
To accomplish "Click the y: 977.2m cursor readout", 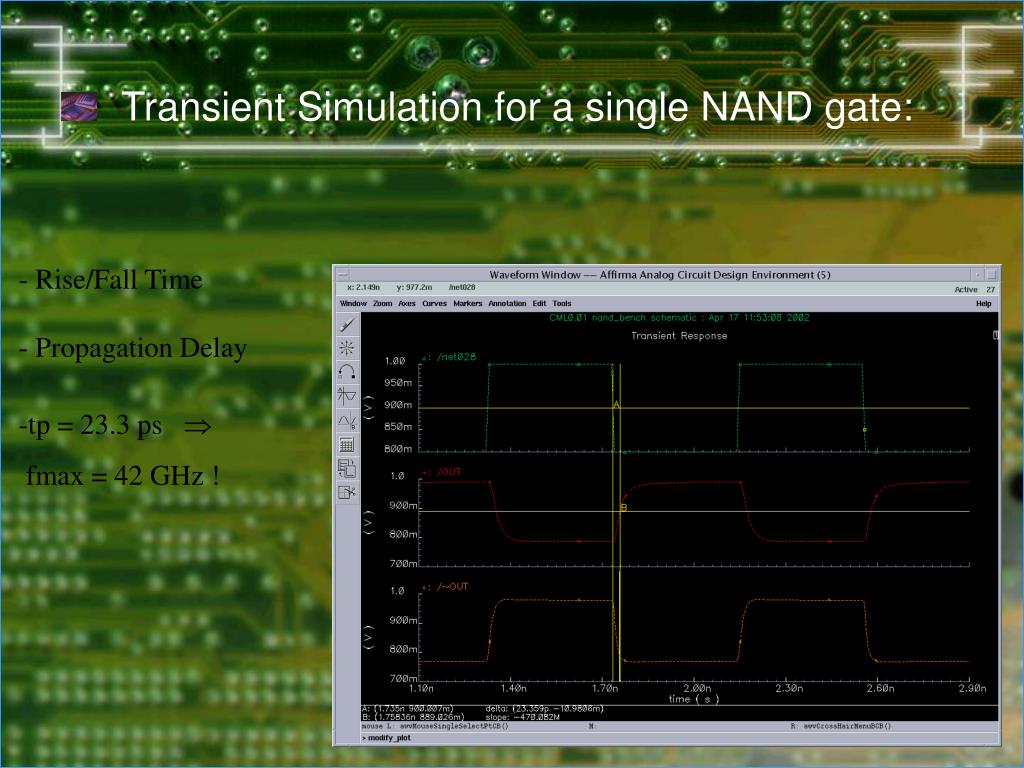I will (x=414, y=287).
